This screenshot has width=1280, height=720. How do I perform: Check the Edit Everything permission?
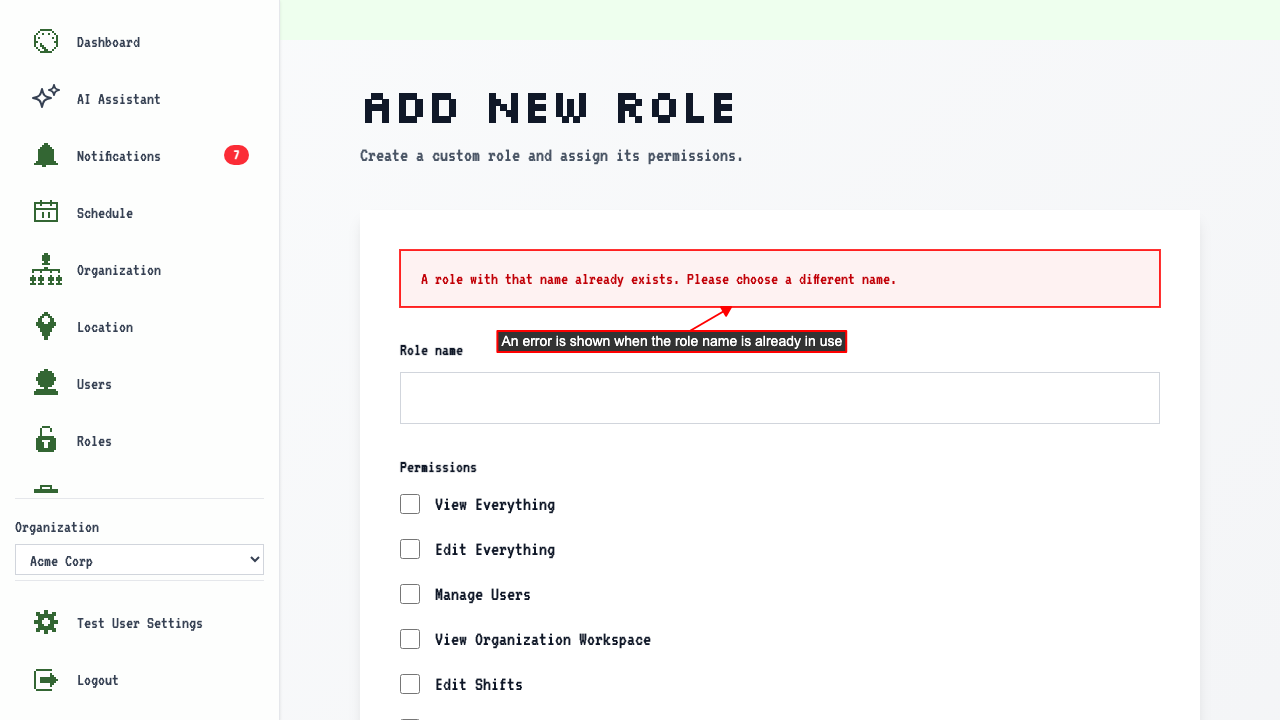click(410, 549)
